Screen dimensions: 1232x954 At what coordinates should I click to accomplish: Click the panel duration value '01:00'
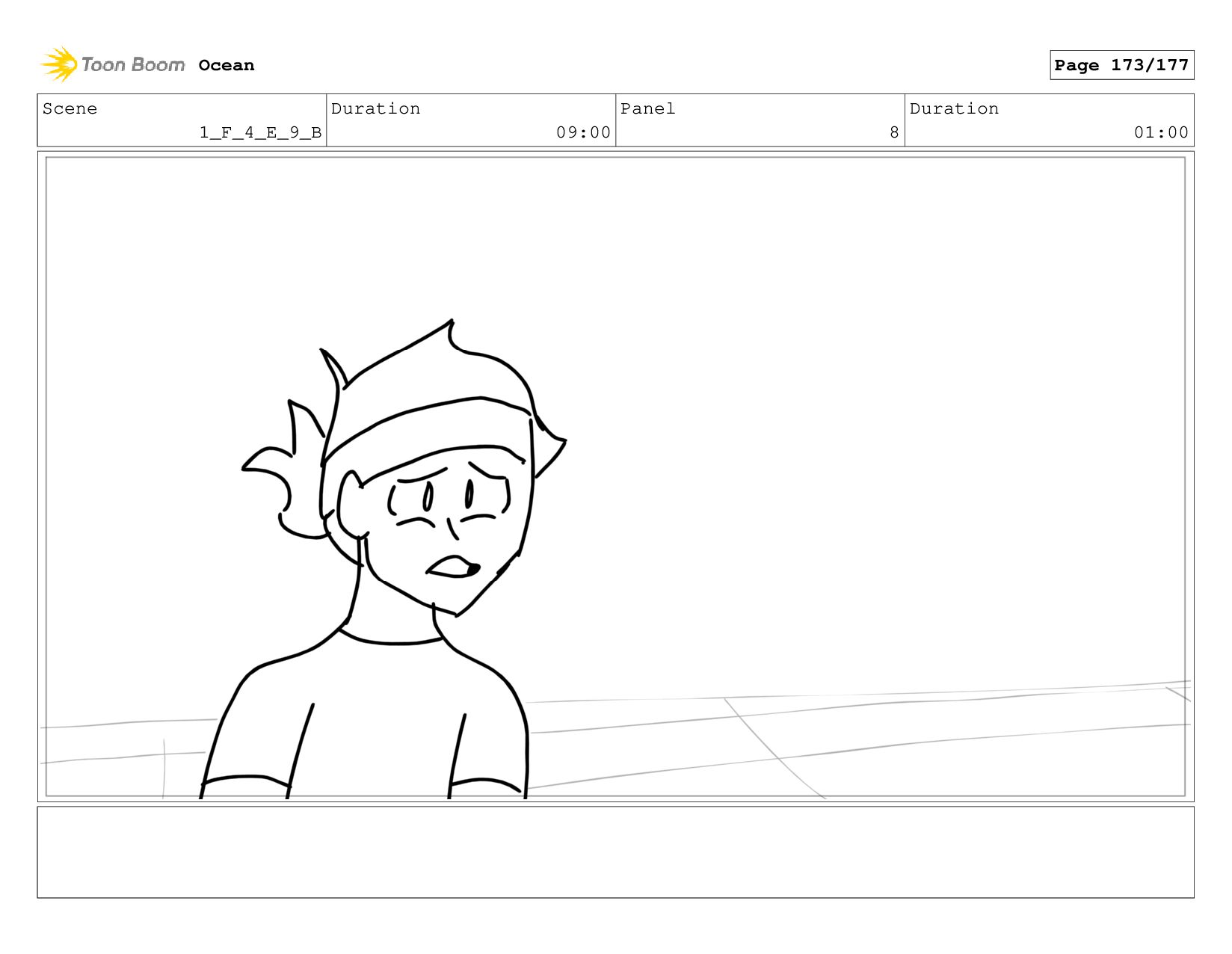tap(1161, 132)
